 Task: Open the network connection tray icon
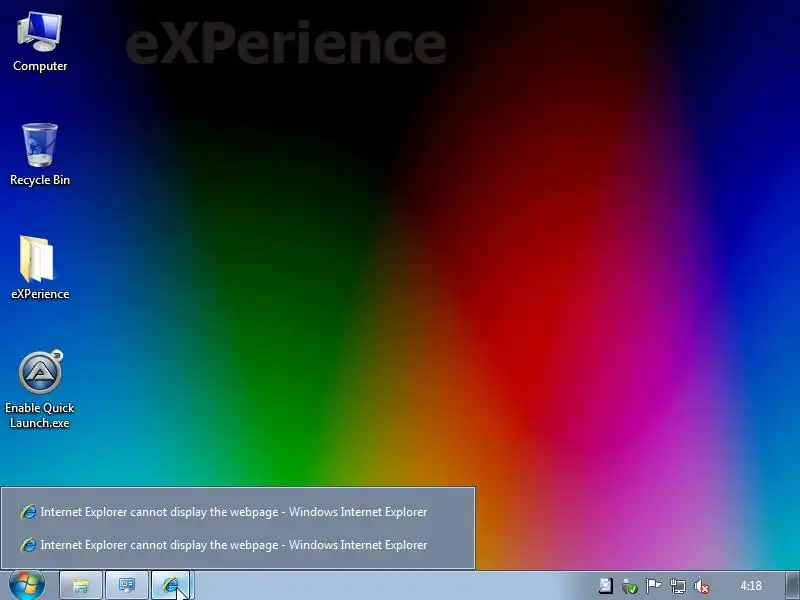[678, 586]
